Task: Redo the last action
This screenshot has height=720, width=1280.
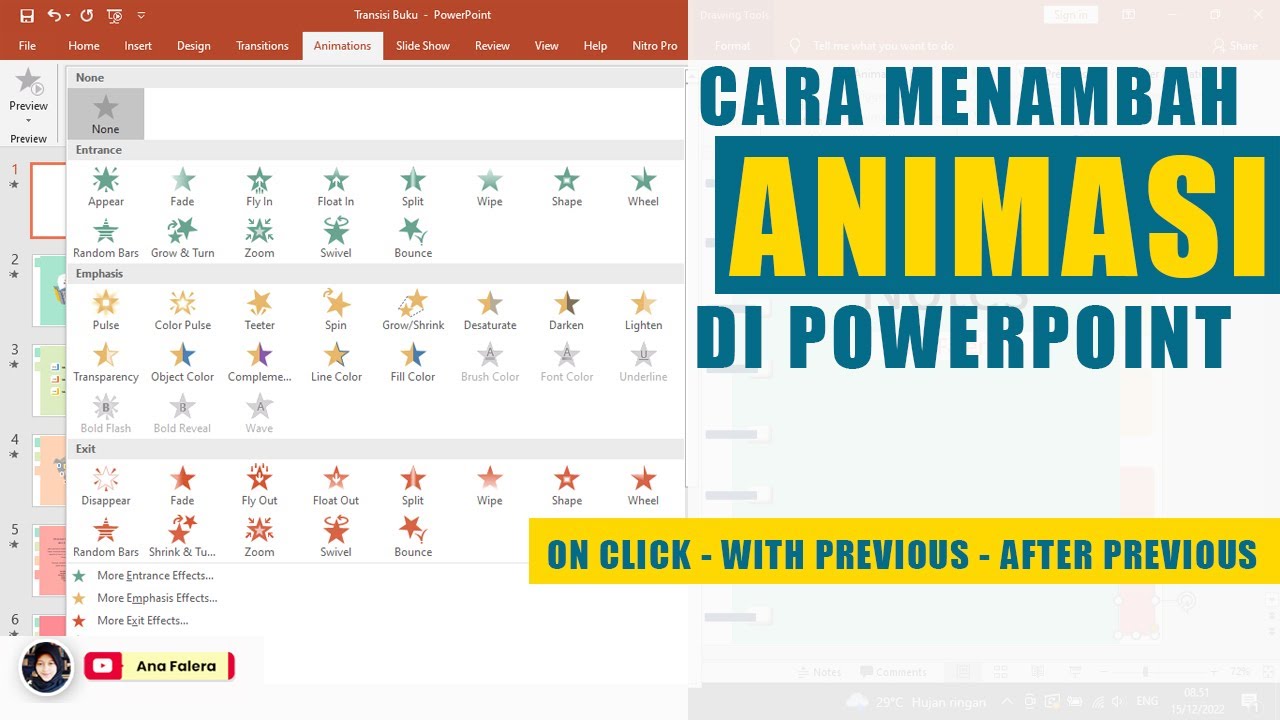Action: point(86,15)
